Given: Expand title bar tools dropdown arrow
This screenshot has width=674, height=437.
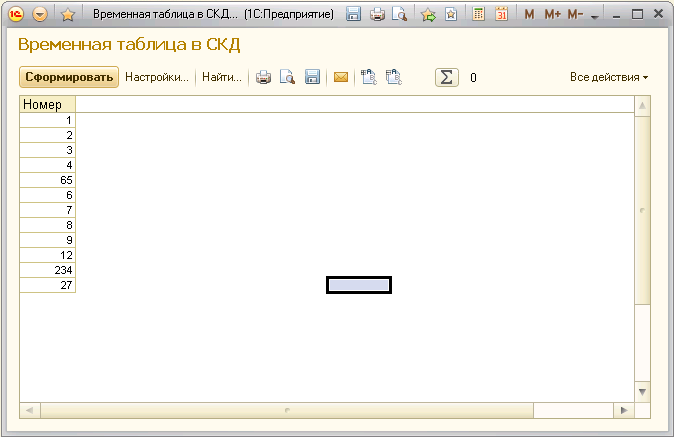Looking at the screenshot, I should pyautogui.click(x=595, y=17).
